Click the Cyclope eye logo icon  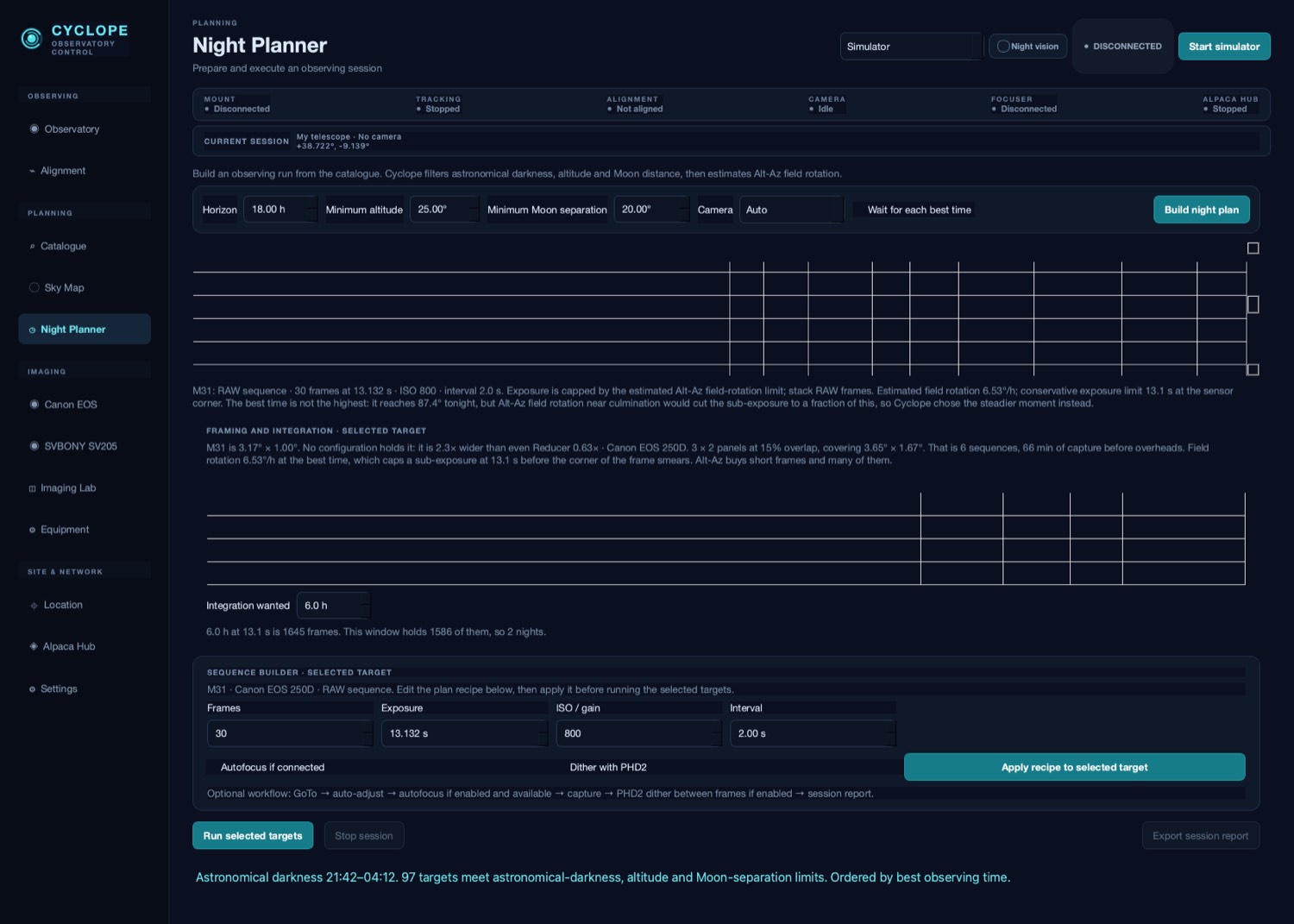coord(32,38)
